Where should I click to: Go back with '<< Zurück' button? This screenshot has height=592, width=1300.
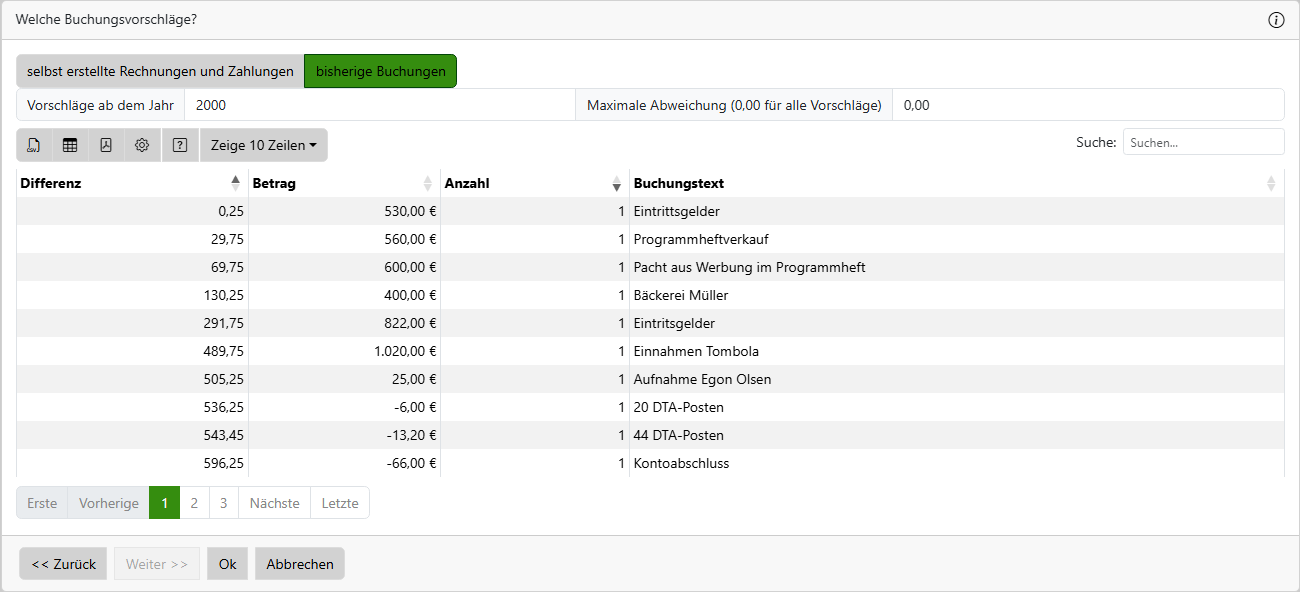coord(63,564)
